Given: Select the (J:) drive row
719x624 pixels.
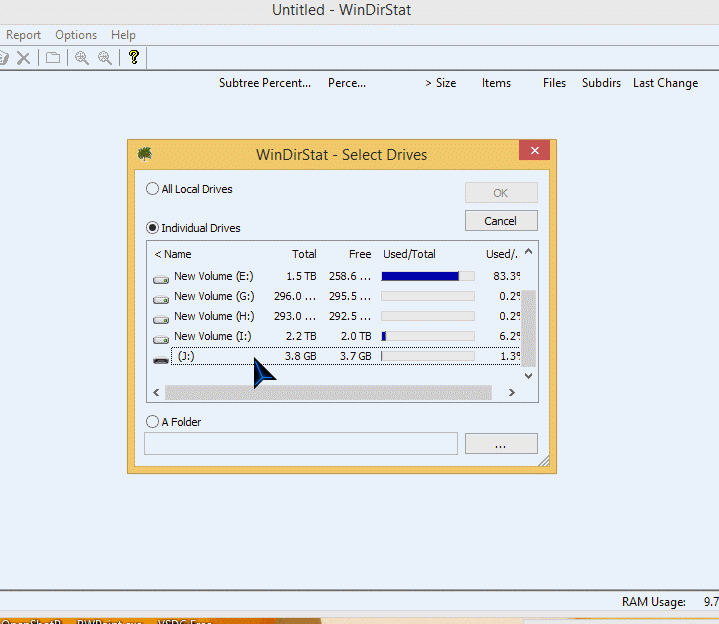Looking at the screenshot, I should (337, 356).
